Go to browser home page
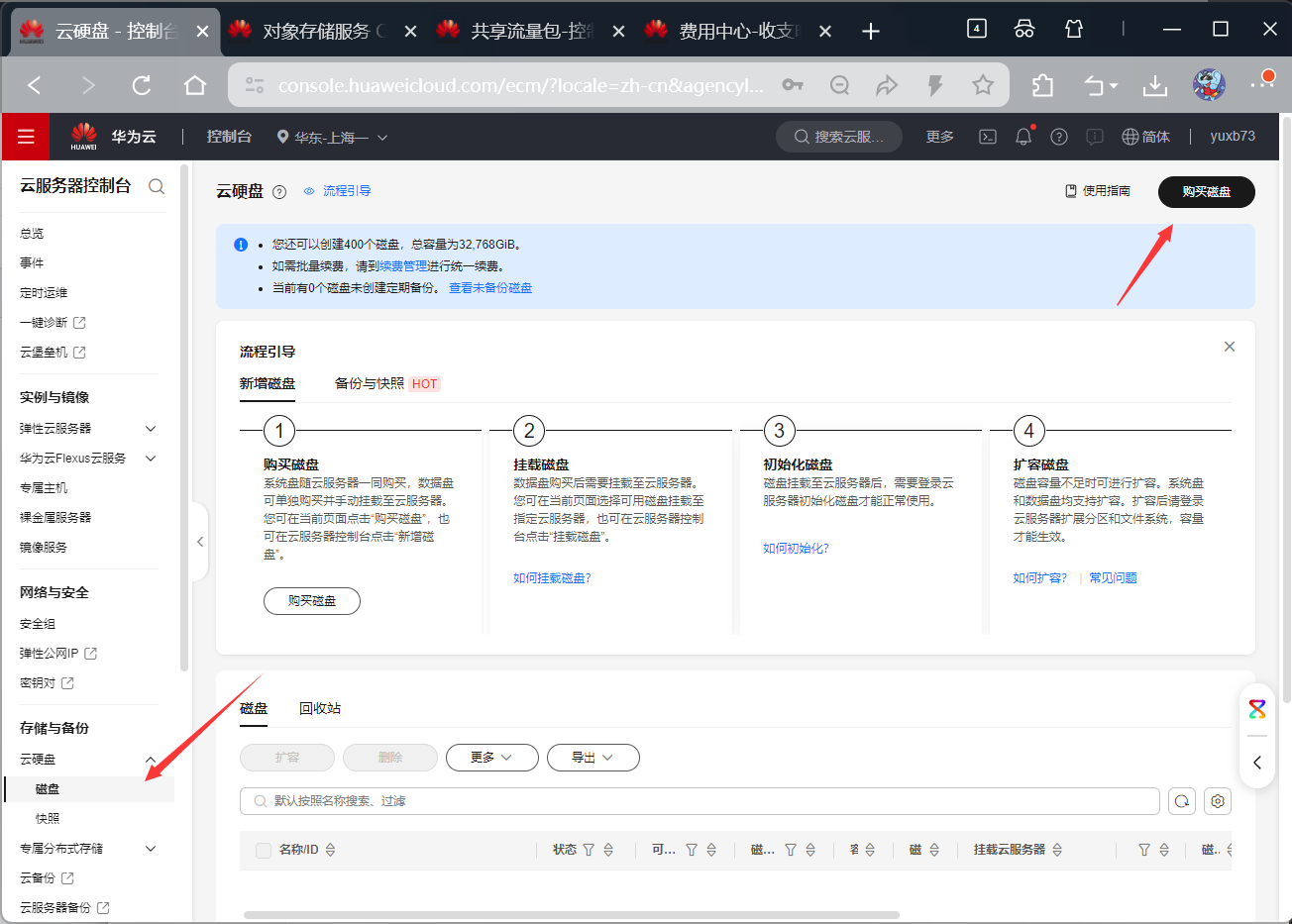Viewport: 1292px width, 924px height. point(195,85)
